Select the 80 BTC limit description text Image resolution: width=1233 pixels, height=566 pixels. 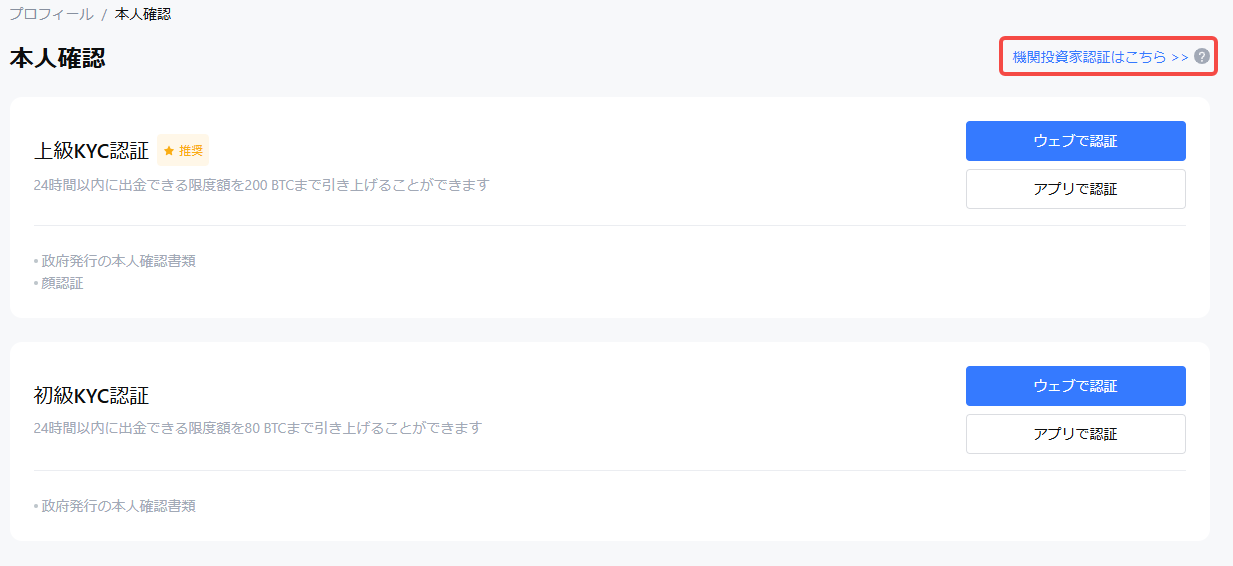pos(258,428)
